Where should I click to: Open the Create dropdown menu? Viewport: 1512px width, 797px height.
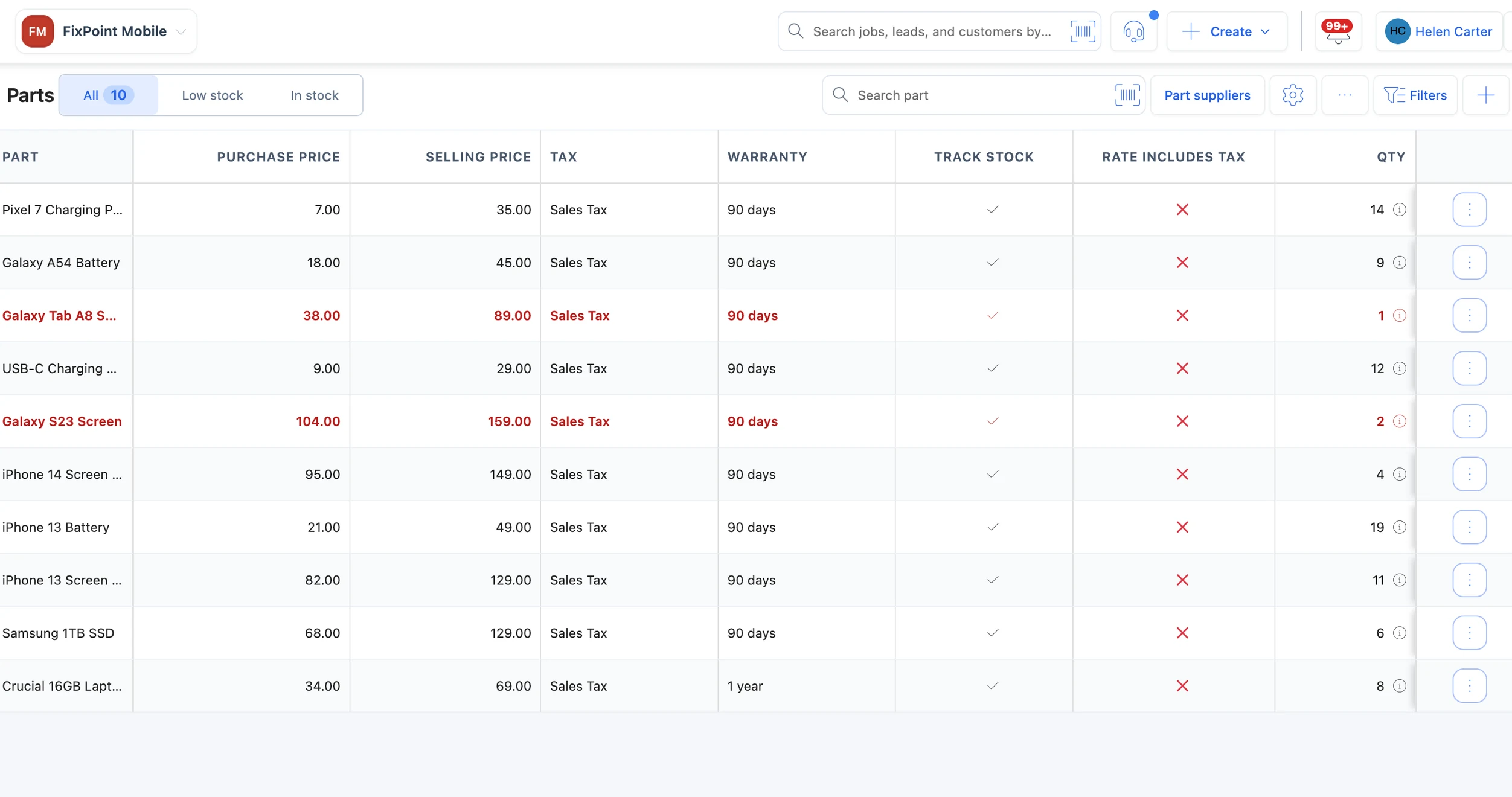pyautogui.click(x=1227, y=31)
